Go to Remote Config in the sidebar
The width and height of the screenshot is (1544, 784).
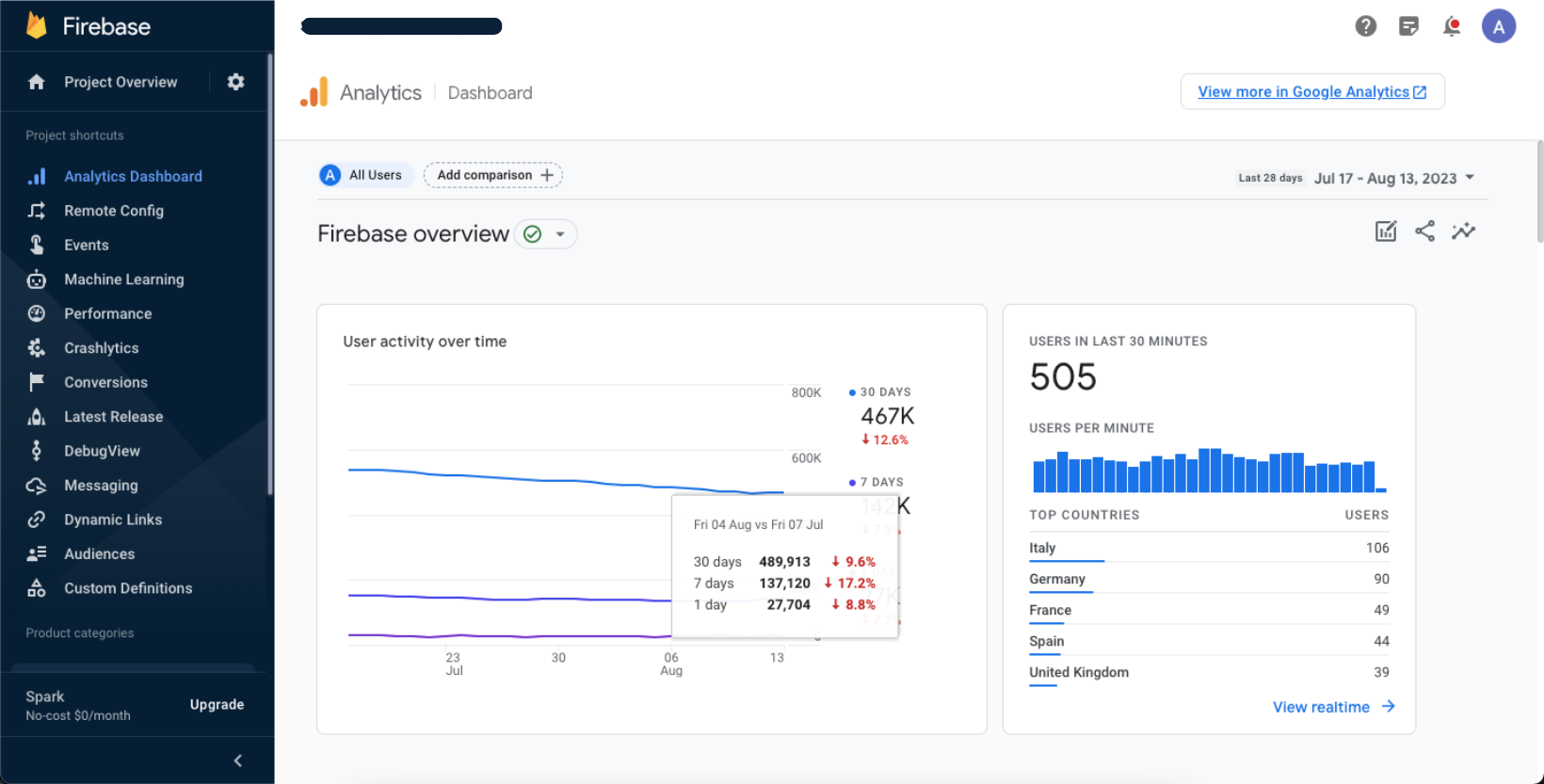113,211
